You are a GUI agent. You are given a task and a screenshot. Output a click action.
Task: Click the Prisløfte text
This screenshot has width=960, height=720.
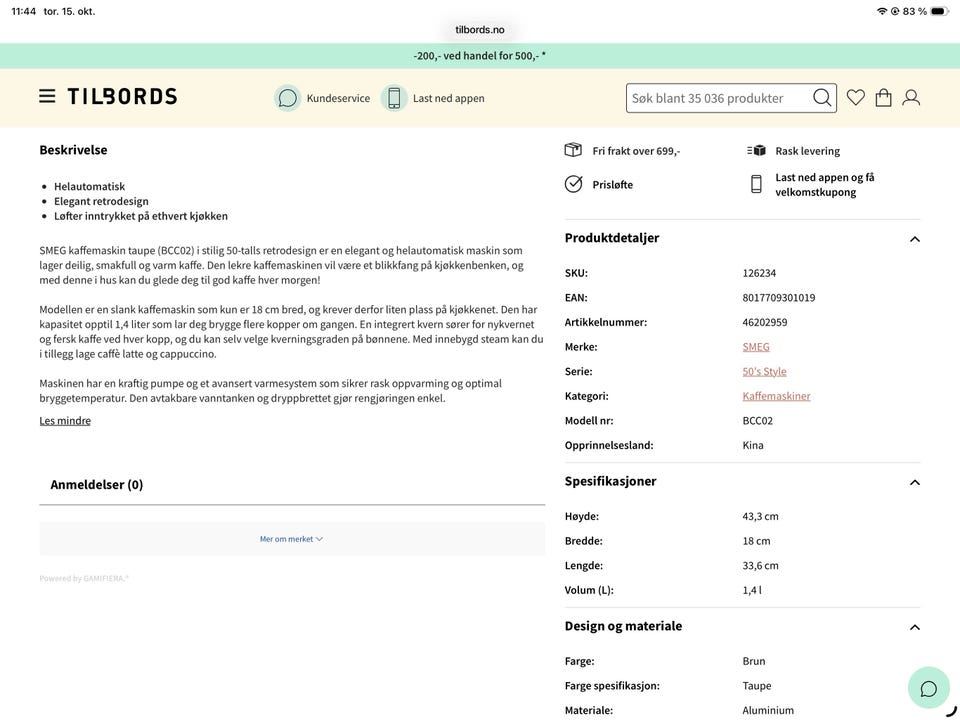(x=613, y=184)
